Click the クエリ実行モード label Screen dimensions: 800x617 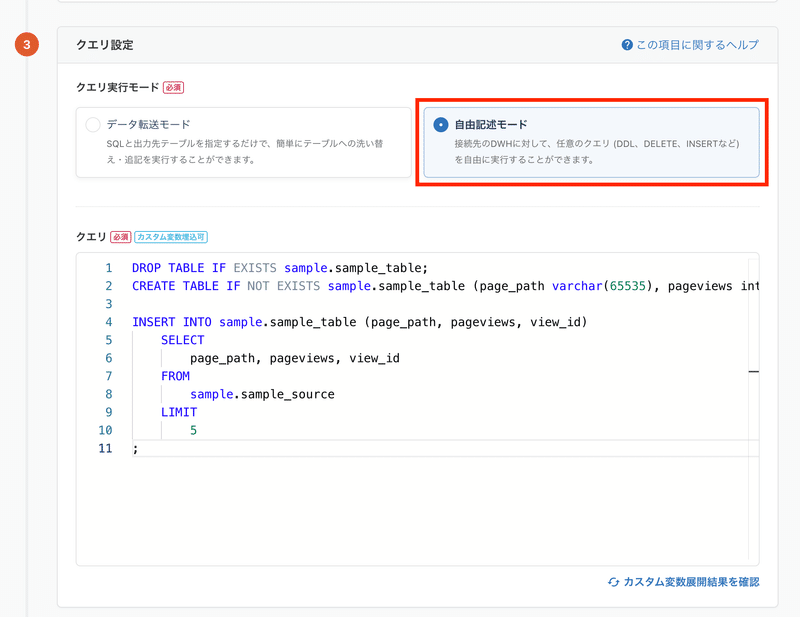118,87
